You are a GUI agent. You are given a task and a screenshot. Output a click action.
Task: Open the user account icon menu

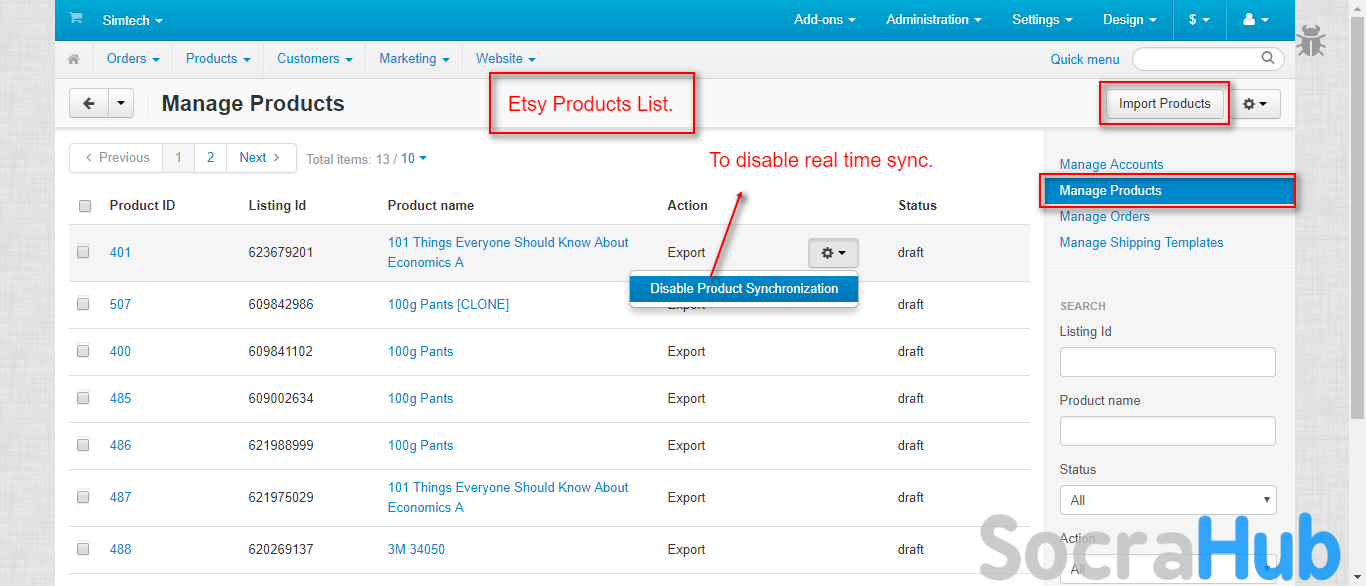coord(1255,20)
